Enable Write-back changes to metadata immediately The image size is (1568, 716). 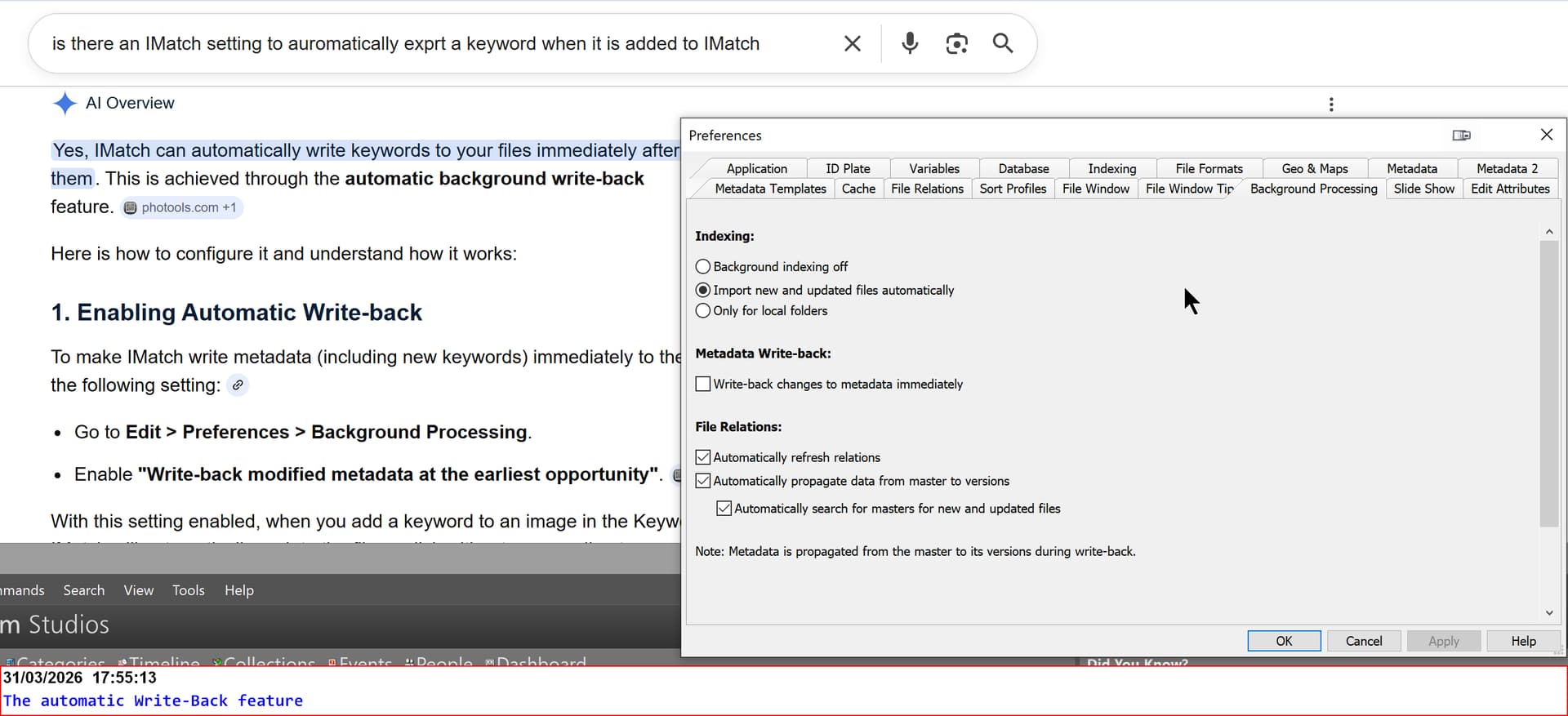(x=703, y=384)
